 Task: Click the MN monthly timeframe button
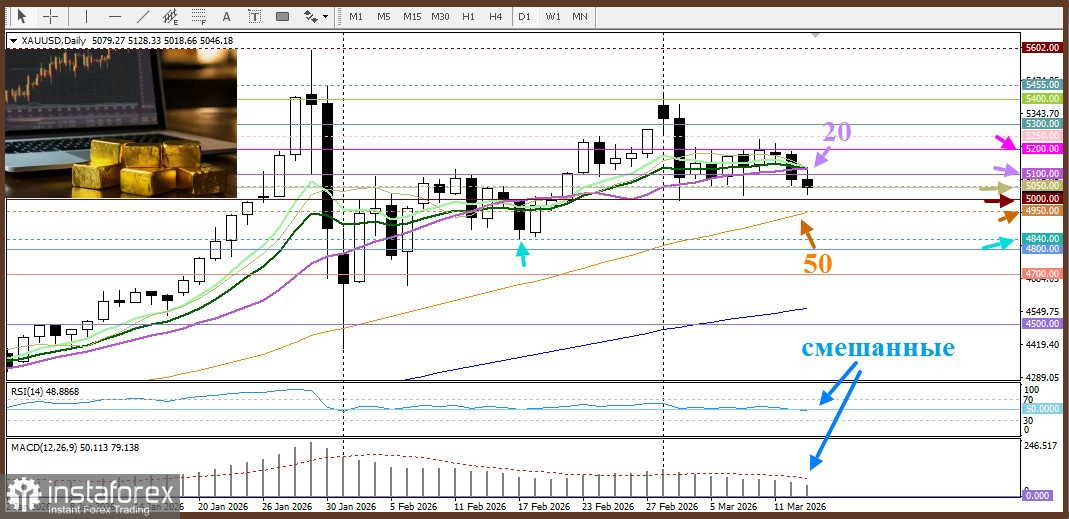(x=579, y=16)
